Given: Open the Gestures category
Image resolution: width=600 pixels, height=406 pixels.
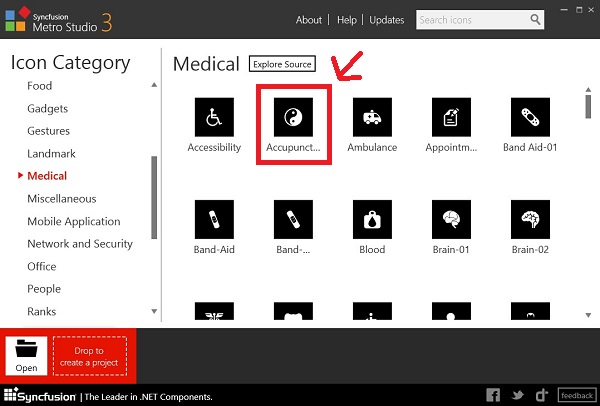Looking at the screenshot, I should click(48, 131).
